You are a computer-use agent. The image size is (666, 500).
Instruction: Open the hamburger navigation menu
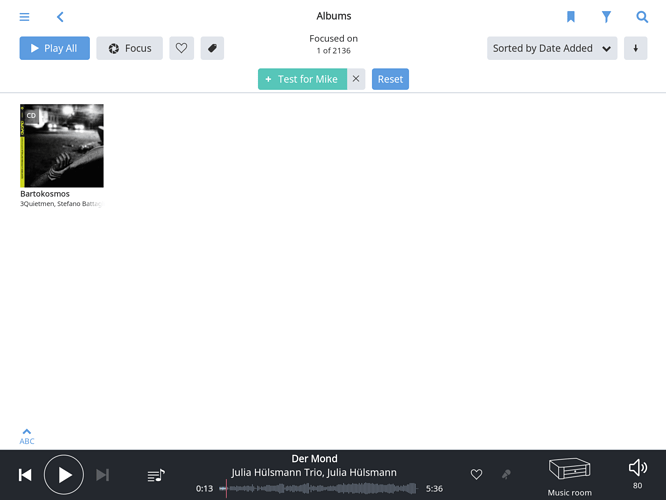(x=24, y=17)
